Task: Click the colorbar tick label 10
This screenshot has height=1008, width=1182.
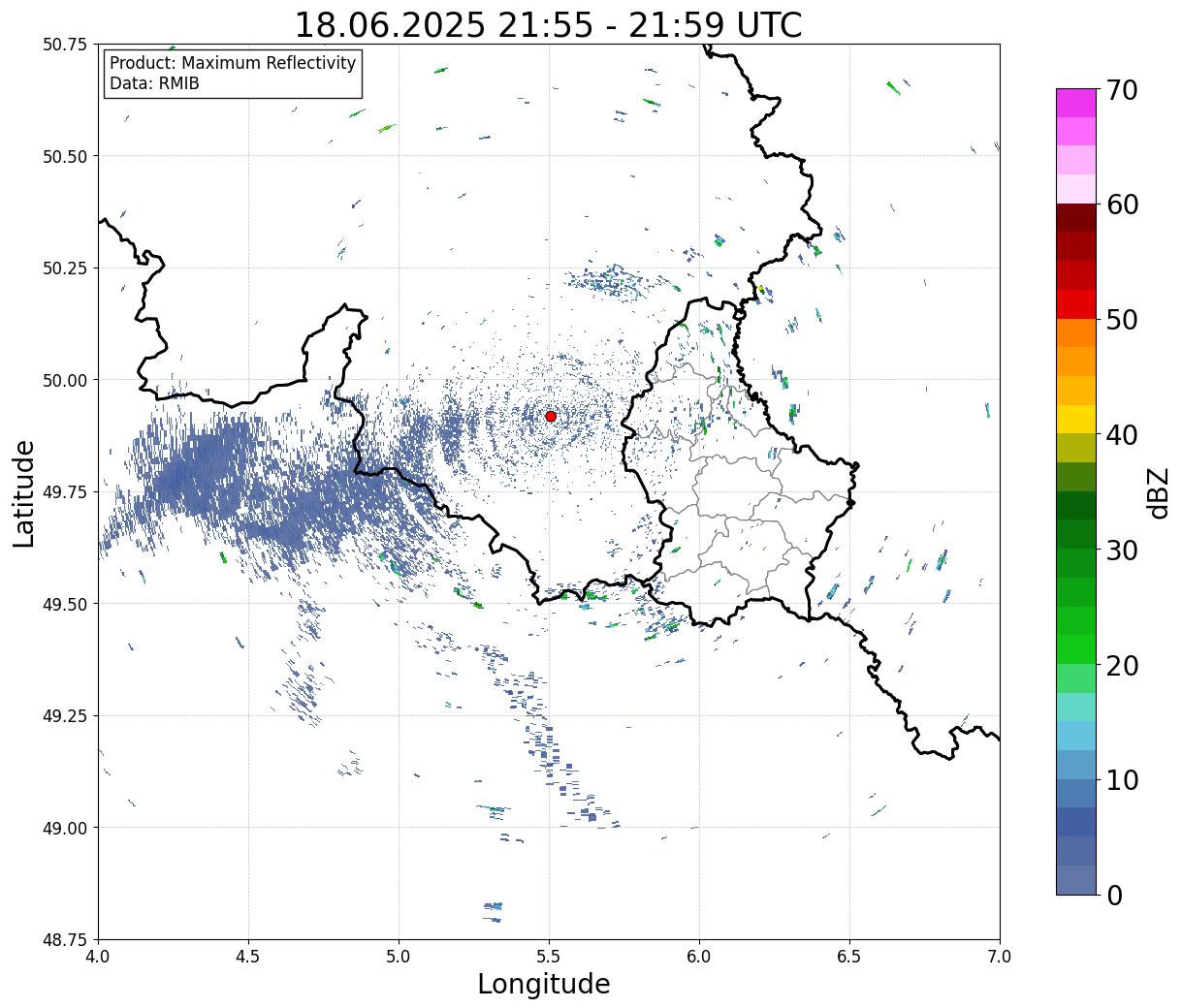Action: tap(1122, 779)
